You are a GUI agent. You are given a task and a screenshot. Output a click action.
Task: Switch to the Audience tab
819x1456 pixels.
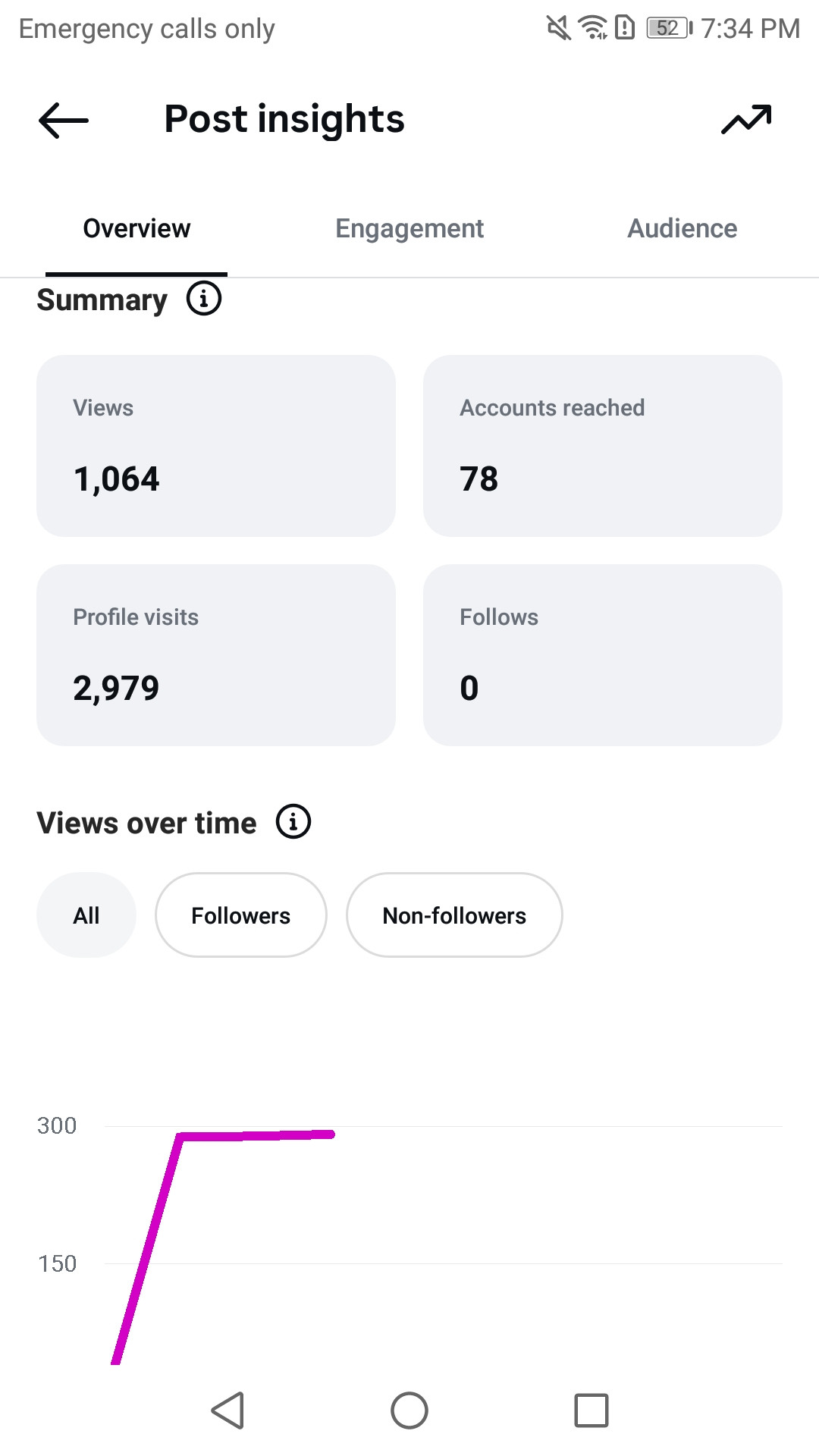click(x=682, y=228)
